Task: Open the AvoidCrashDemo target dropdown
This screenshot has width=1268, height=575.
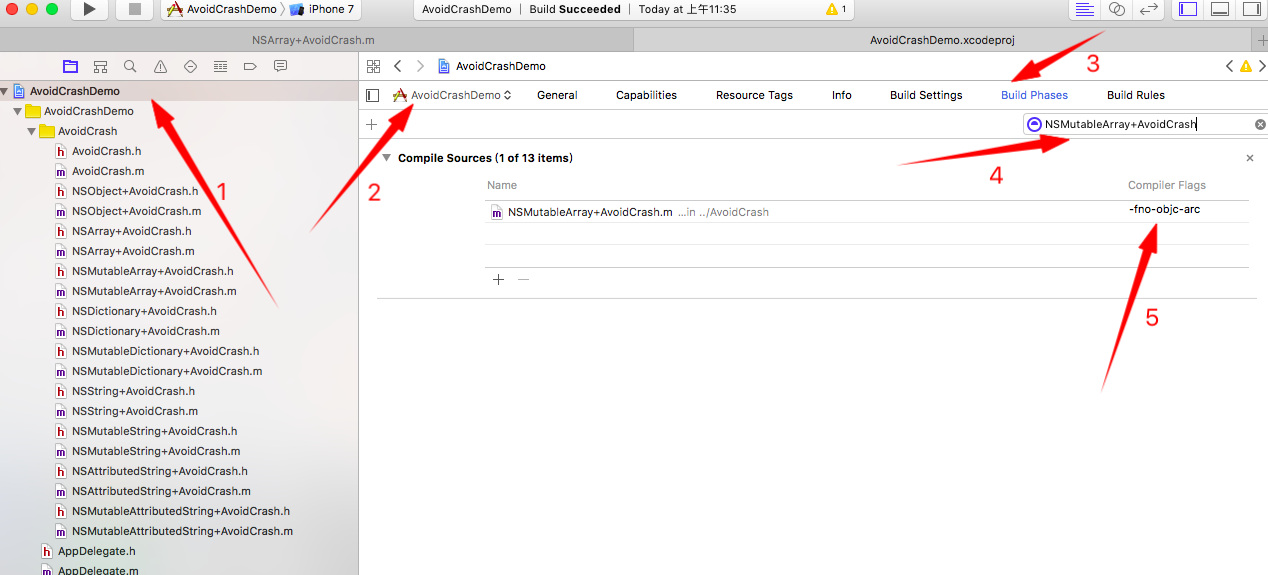Action: click(452, 95)
